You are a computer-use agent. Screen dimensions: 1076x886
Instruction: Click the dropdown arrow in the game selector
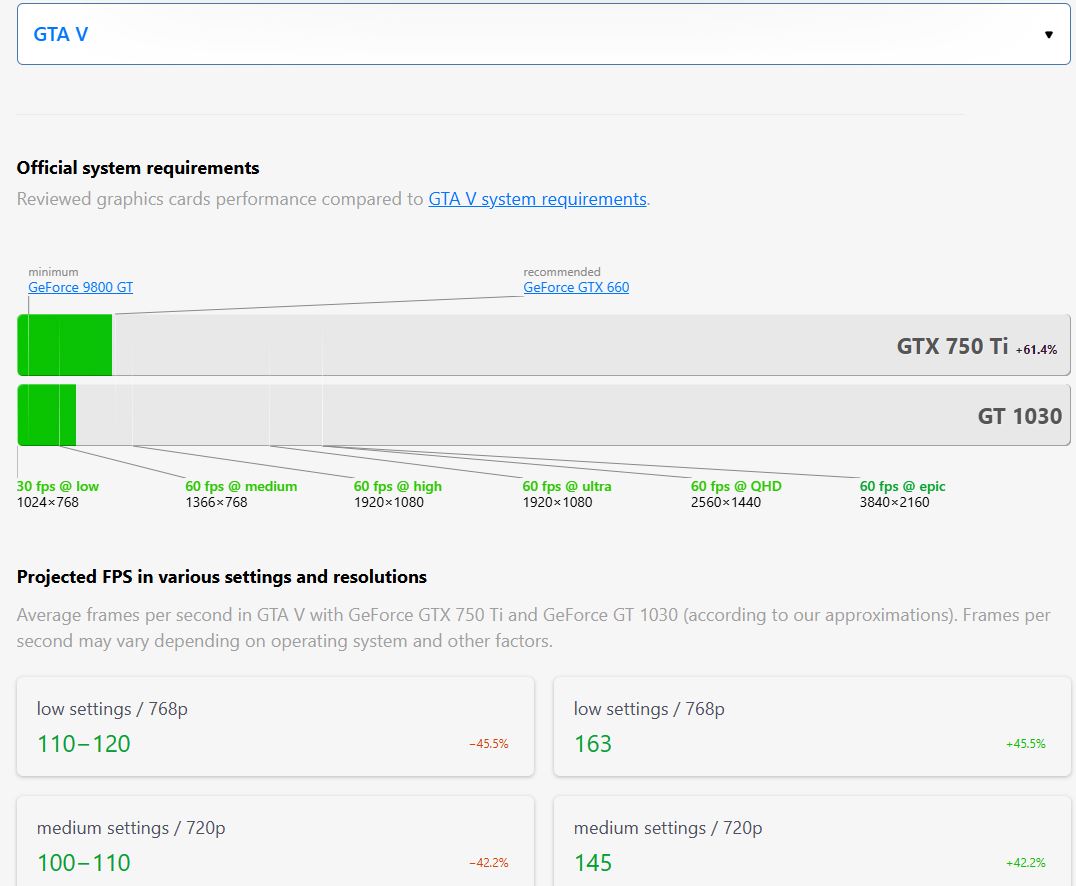1049,35
